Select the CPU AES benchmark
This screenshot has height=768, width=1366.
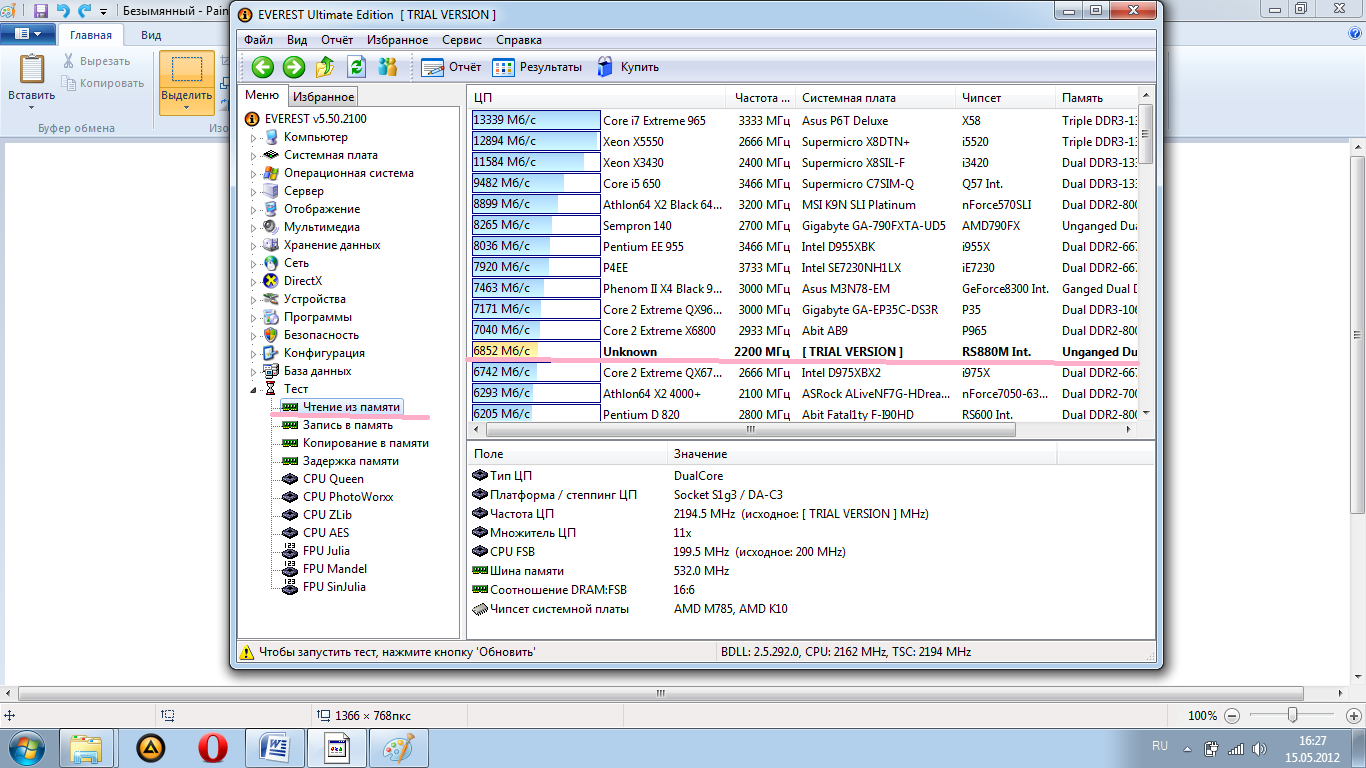click(326, 533)
